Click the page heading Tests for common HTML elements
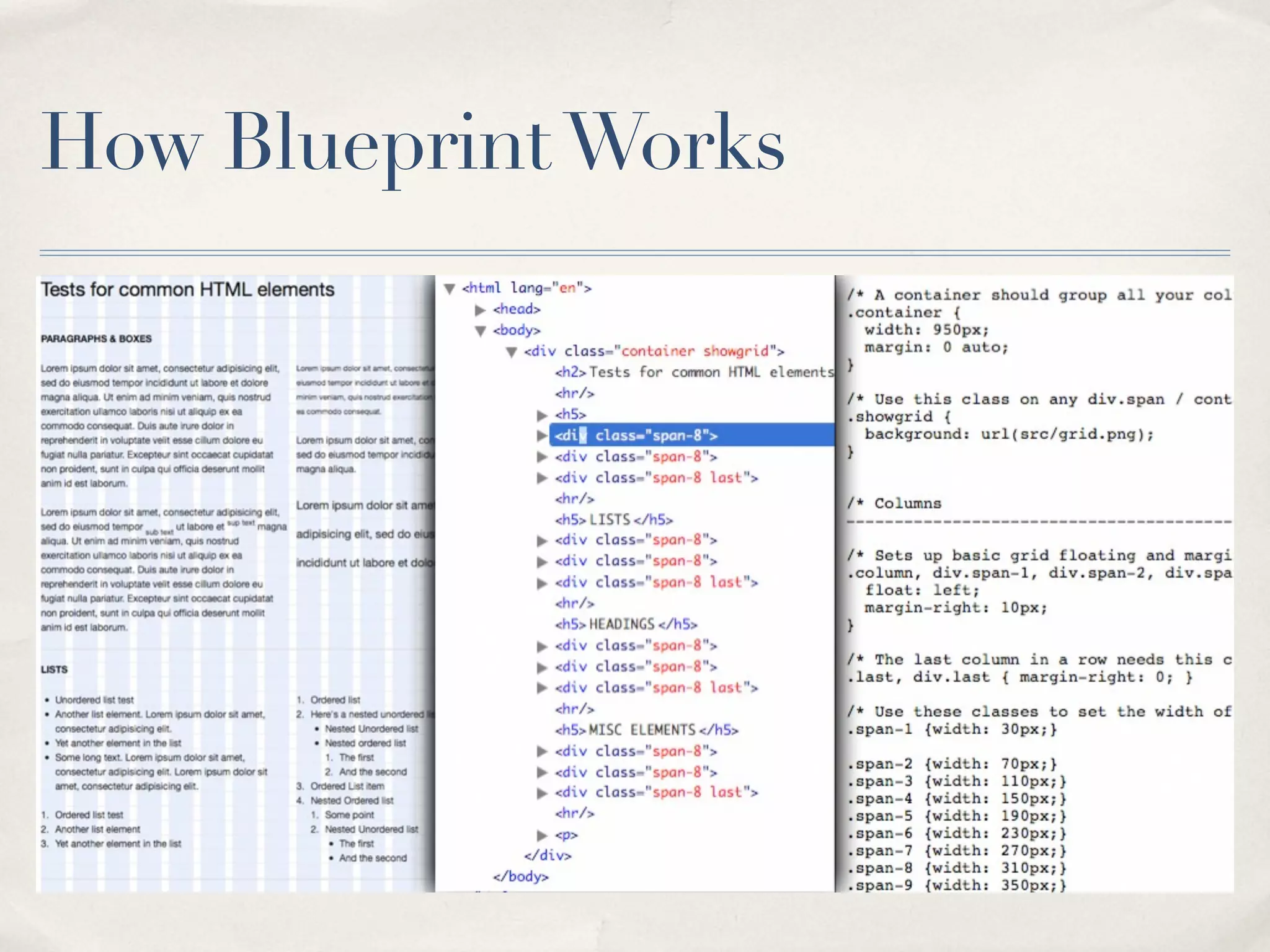The image size is (1270, 952). pos(187,289)
